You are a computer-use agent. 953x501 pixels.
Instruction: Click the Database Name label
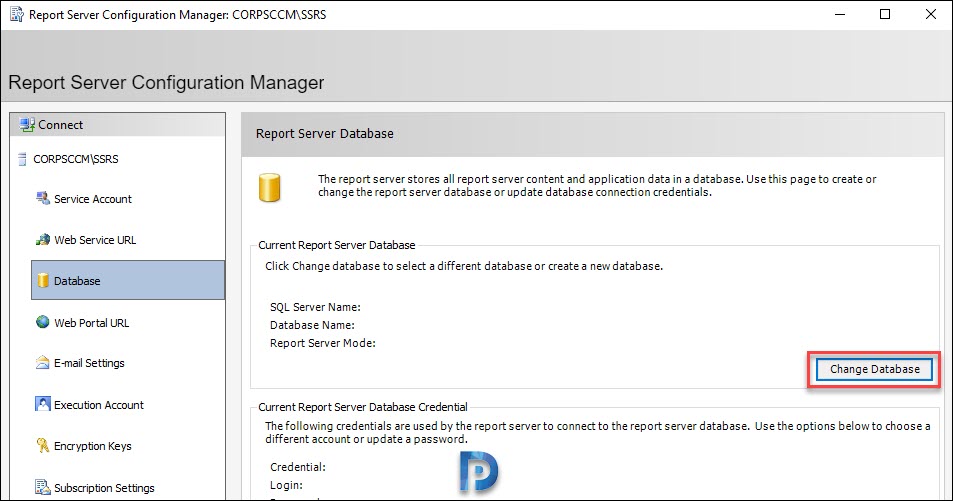pyautogui.click(x=312, y=325)
